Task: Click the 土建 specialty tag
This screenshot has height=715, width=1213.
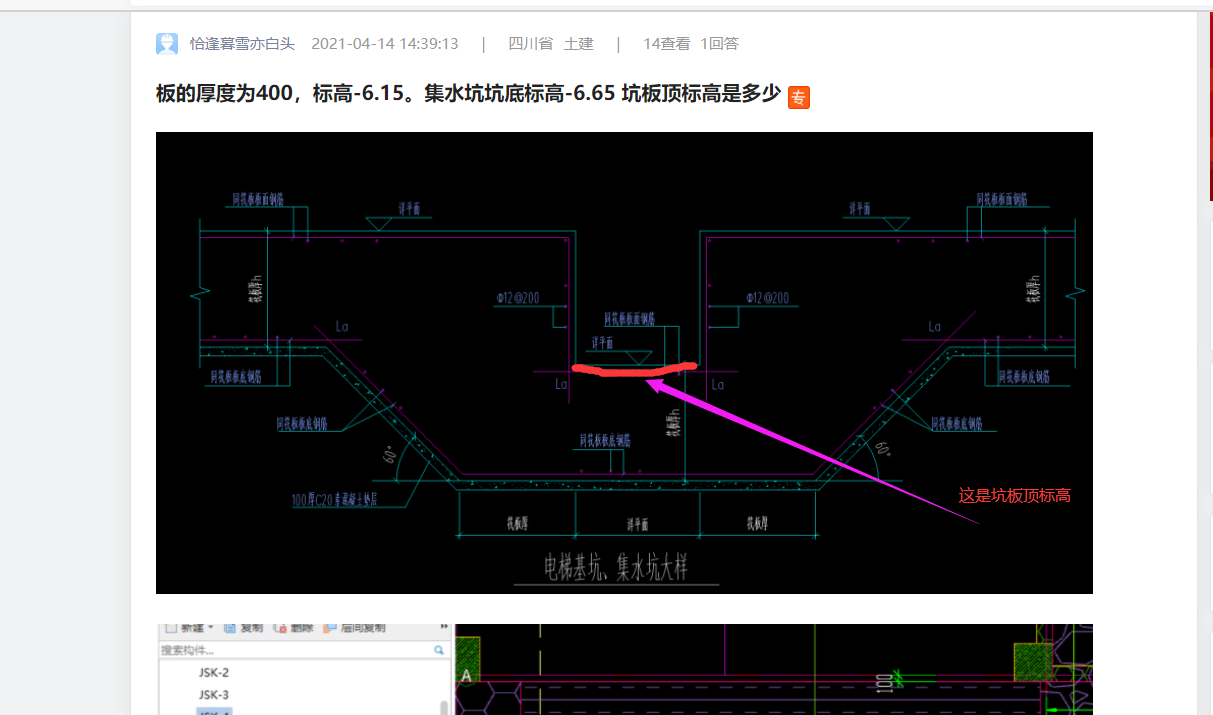Action: click(x=579, y=44)
